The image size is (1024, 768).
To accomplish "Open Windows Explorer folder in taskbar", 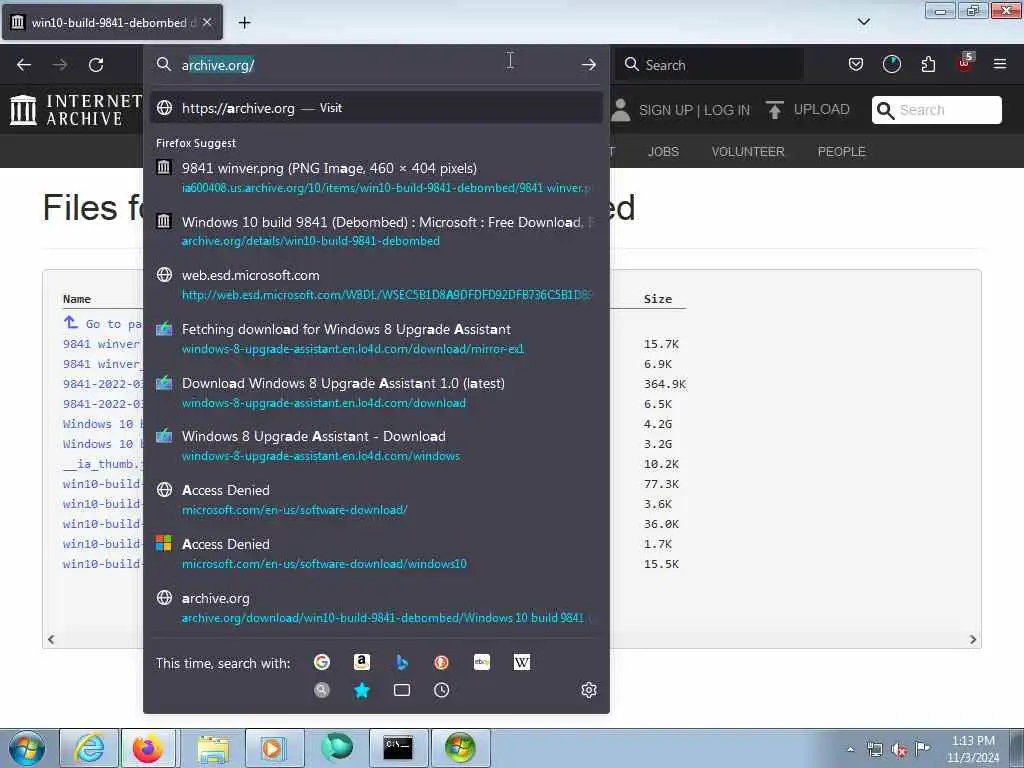I will pyautogui.click(x=213, y=748).
